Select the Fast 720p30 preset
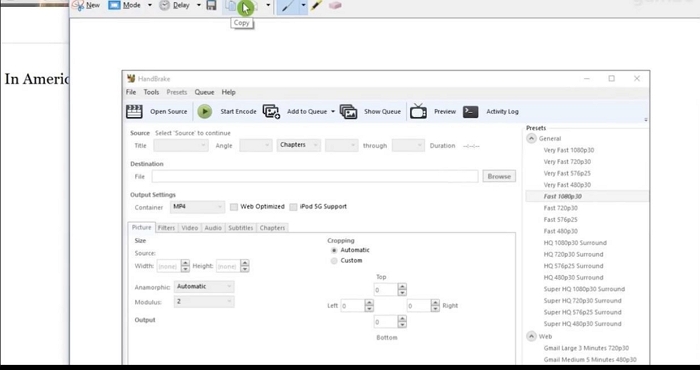This screenshot has height=370, width=700. pos(560,208)
